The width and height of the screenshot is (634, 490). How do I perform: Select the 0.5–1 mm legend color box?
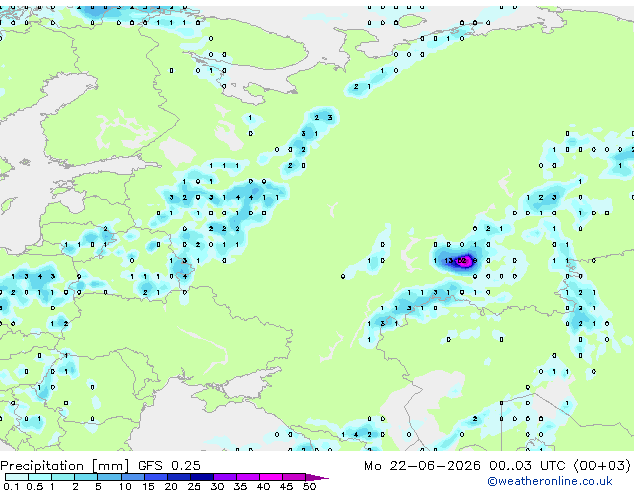click(x=40, y=477)
